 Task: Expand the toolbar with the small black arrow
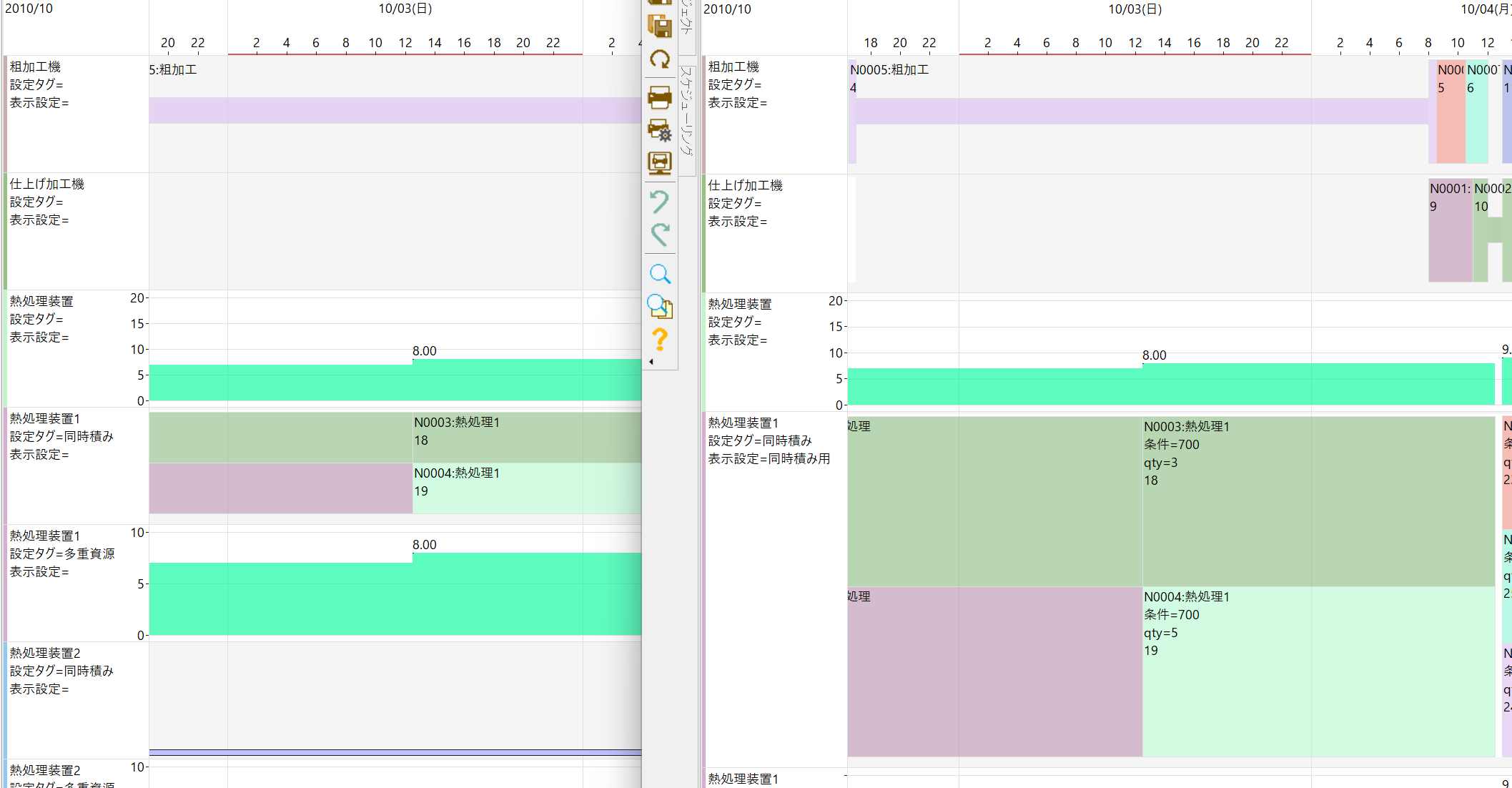(651, 362)
